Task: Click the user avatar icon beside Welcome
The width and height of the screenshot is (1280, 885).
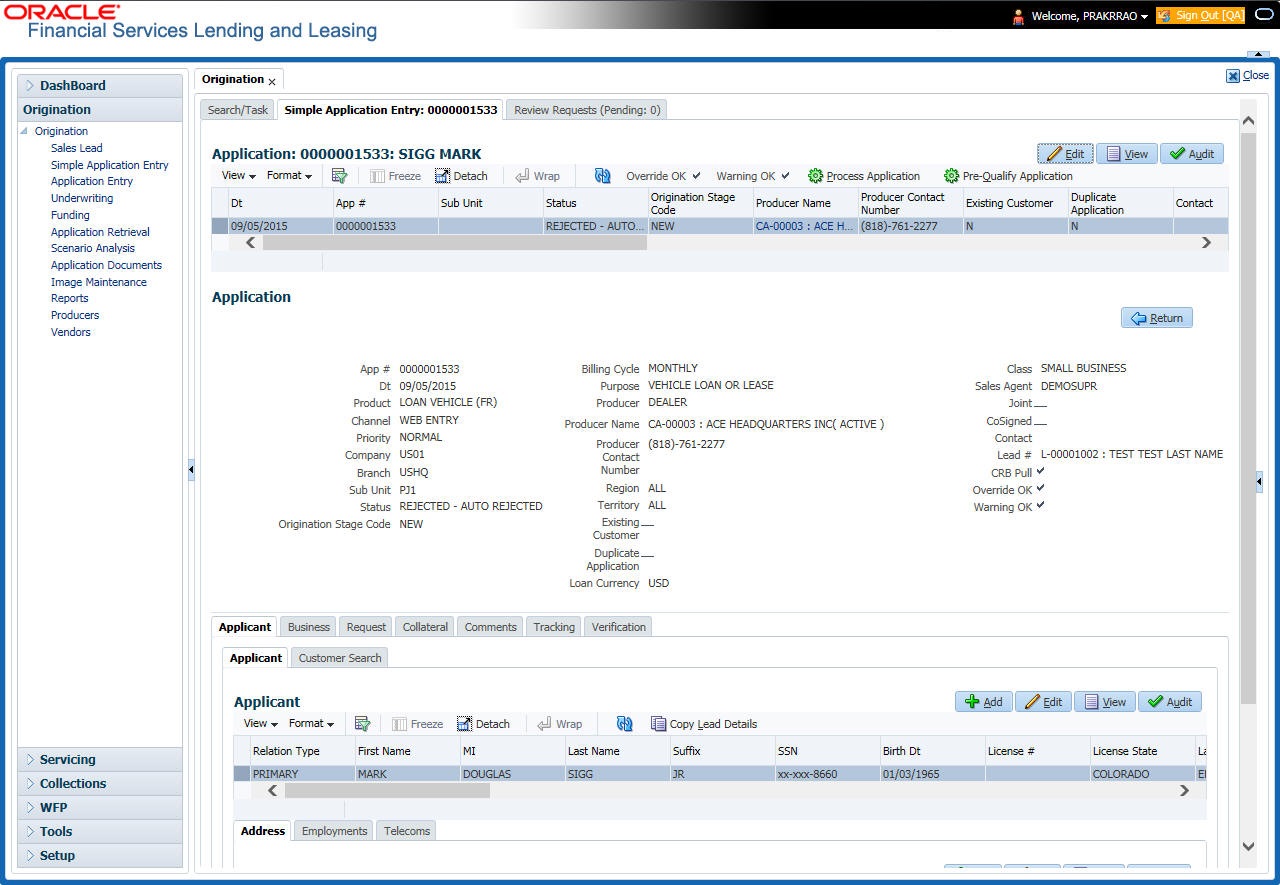Action: [1019, 16]
